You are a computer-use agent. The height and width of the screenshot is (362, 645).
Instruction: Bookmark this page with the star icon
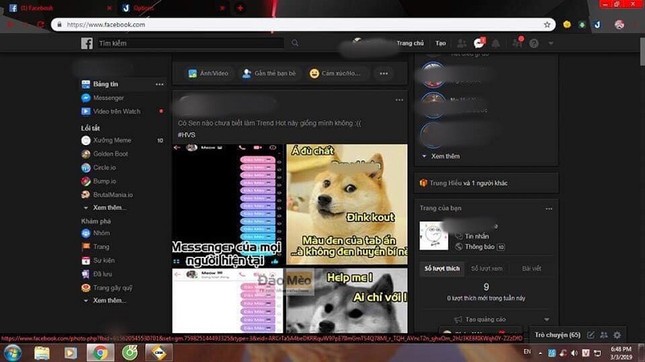547,25
